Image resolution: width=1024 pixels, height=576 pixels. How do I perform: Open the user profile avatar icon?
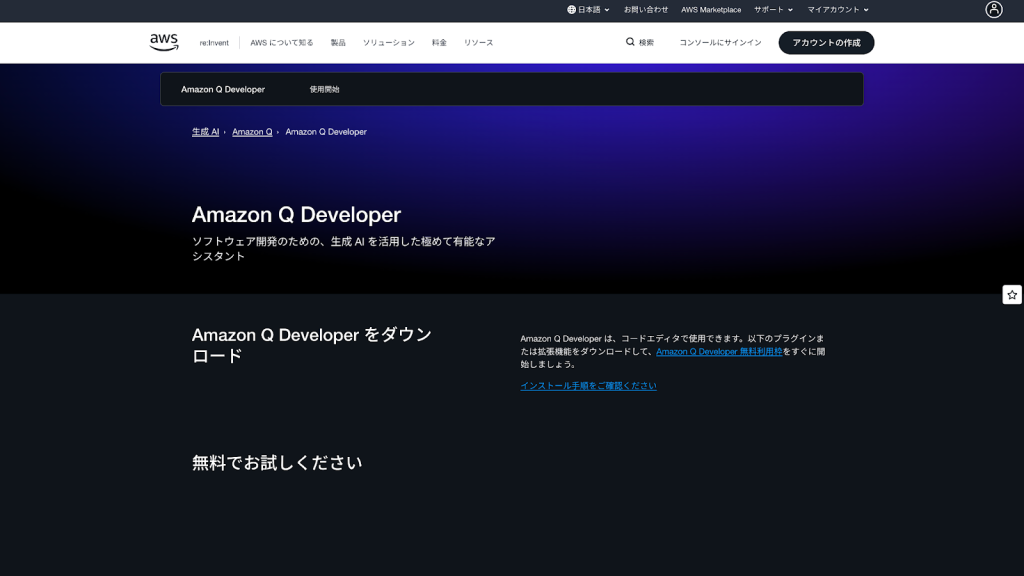coord(993,10)
